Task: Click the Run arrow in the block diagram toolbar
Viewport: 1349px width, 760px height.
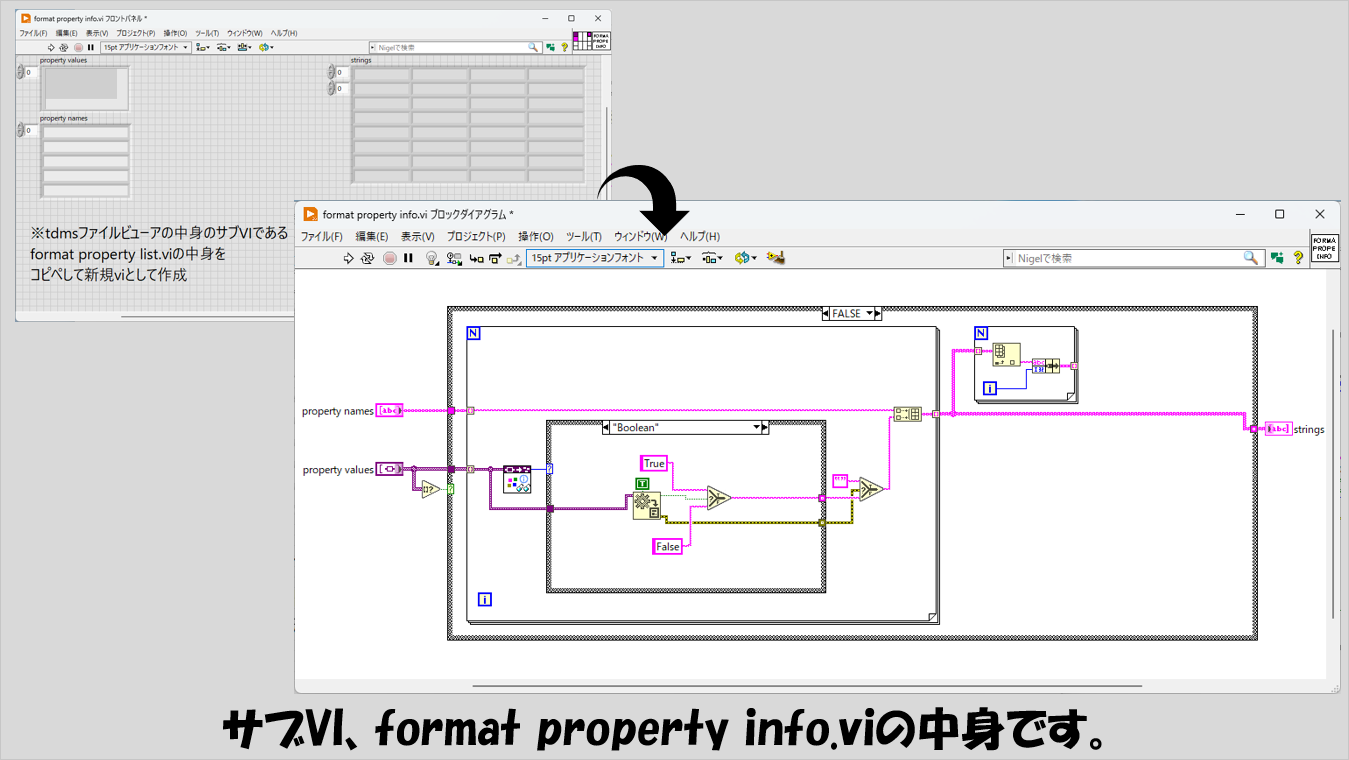Action: pyautogui.click(x=348, y=258)
